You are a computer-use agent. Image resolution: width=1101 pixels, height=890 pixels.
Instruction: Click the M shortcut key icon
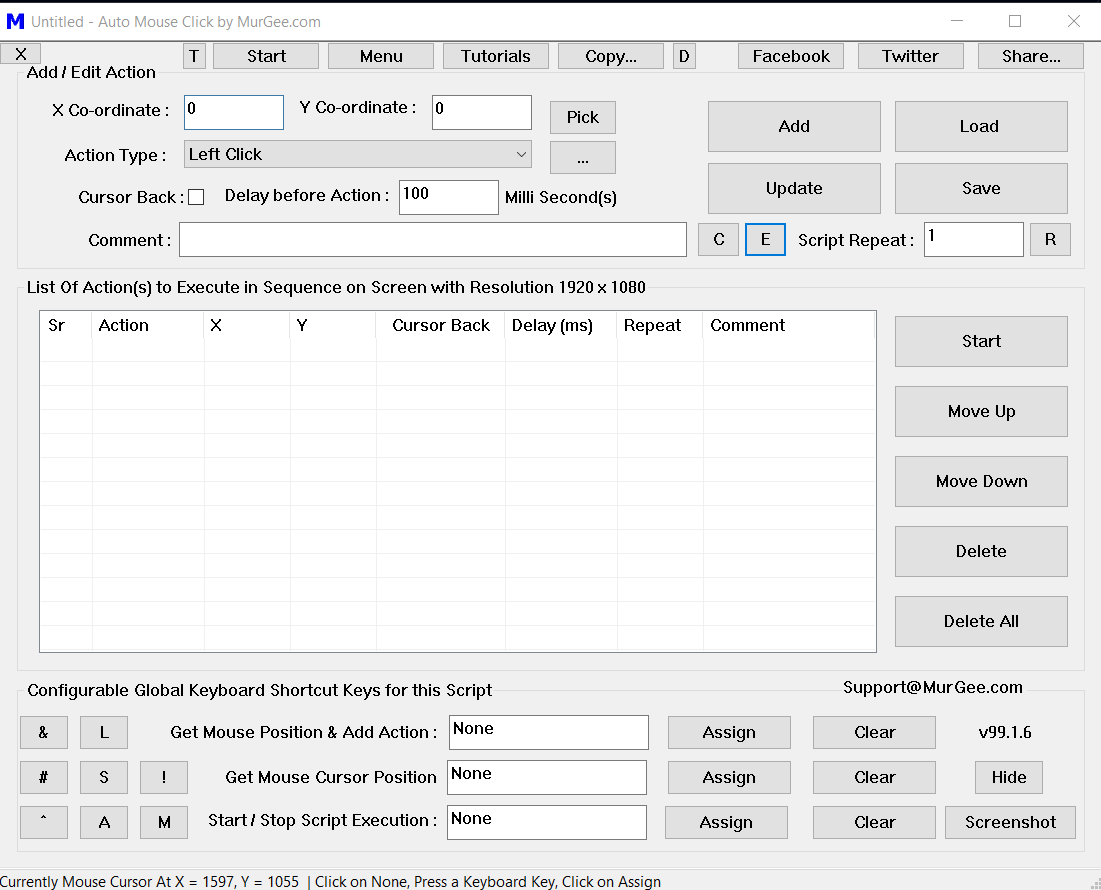point(163,822)
